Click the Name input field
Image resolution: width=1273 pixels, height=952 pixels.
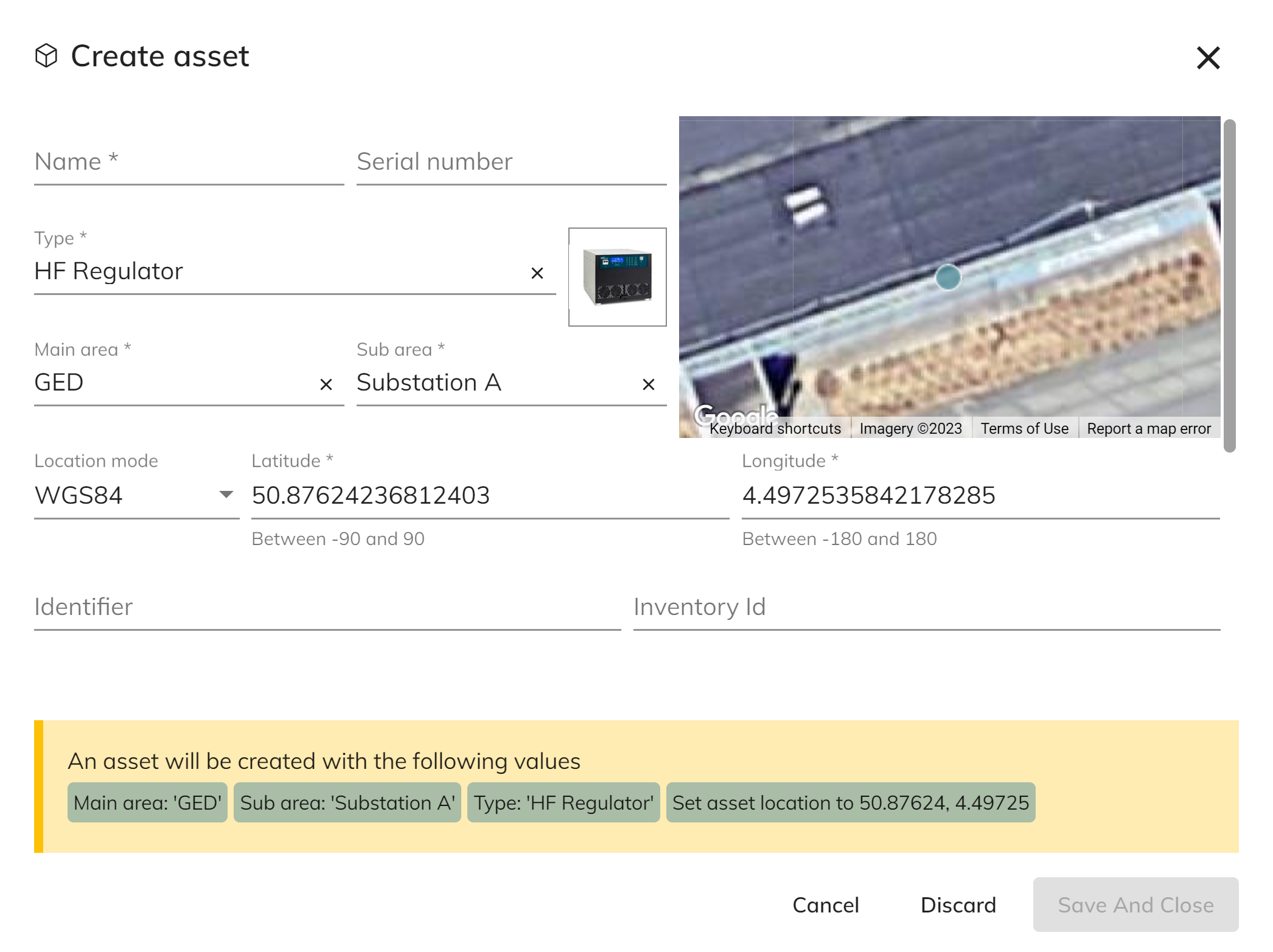point(189,162)
